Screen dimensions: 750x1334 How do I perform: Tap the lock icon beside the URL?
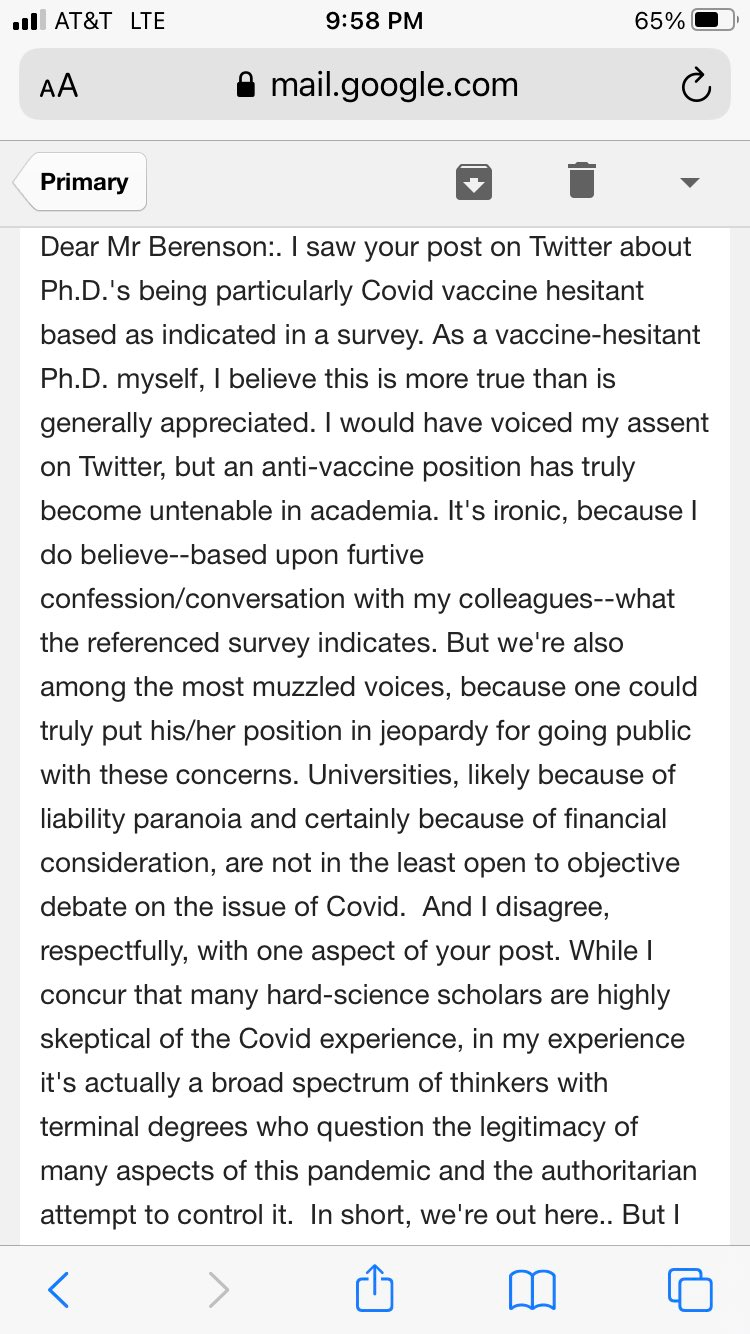click(x=246, y=85)
